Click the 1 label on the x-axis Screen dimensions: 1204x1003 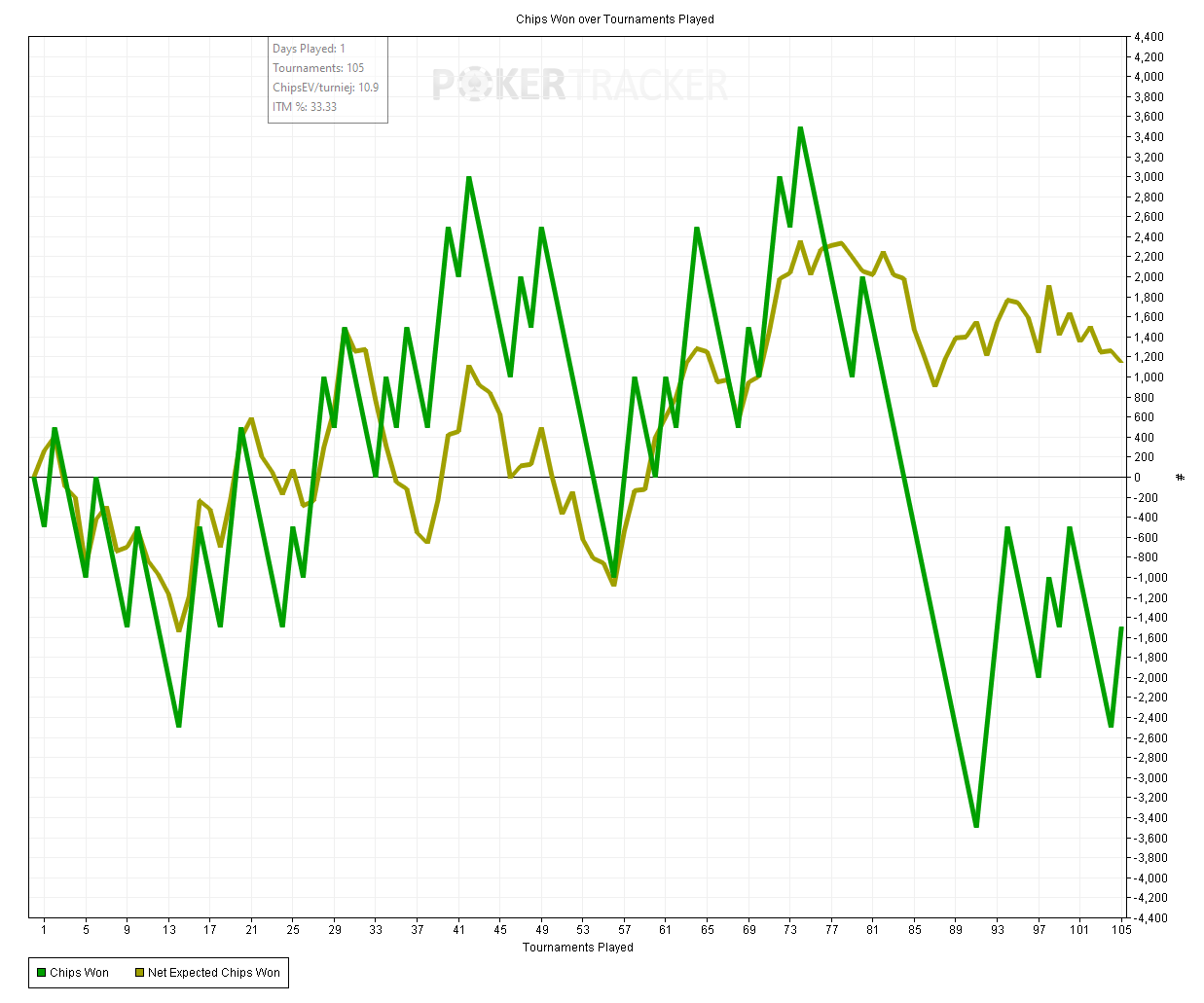pyautogui.click(x=44, y=930)
